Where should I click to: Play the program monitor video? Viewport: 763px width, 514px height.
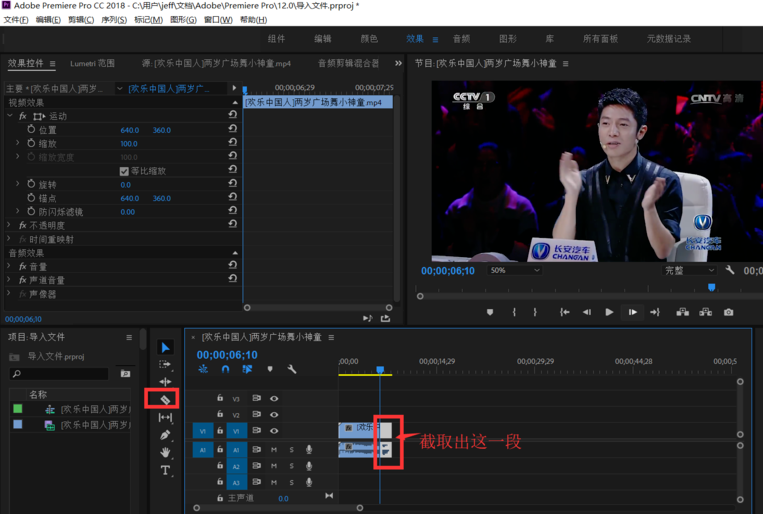[609, 312]
